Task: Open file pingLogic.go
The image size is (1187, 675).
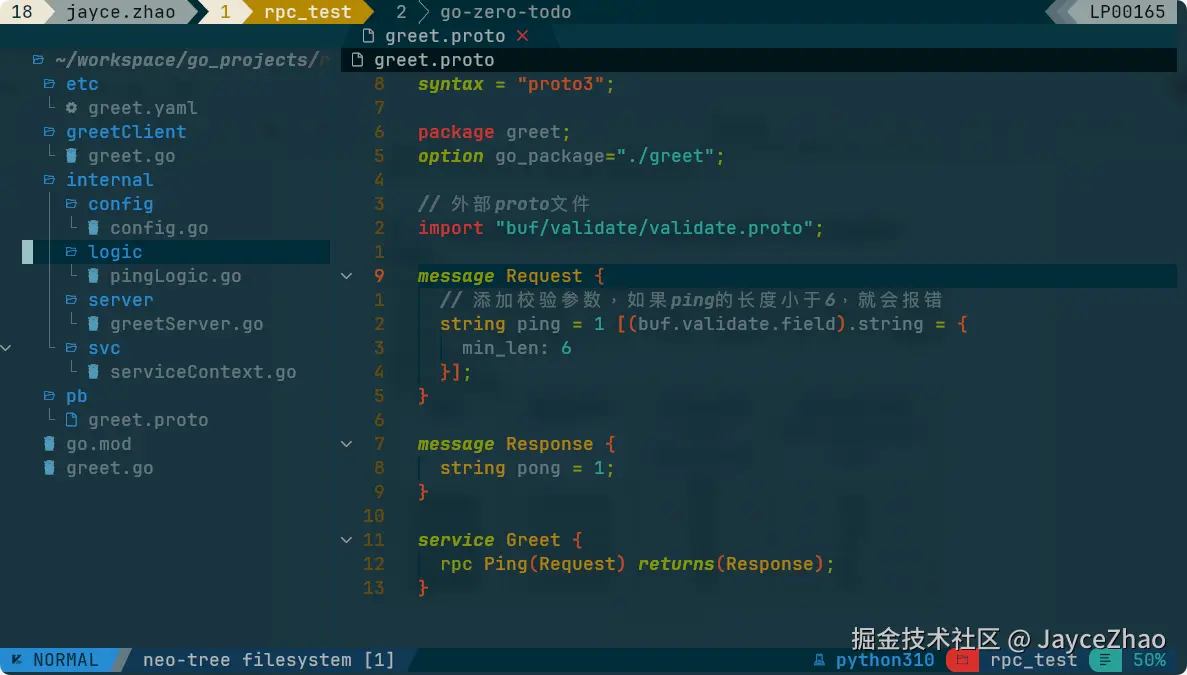Action: coord(176,276)
